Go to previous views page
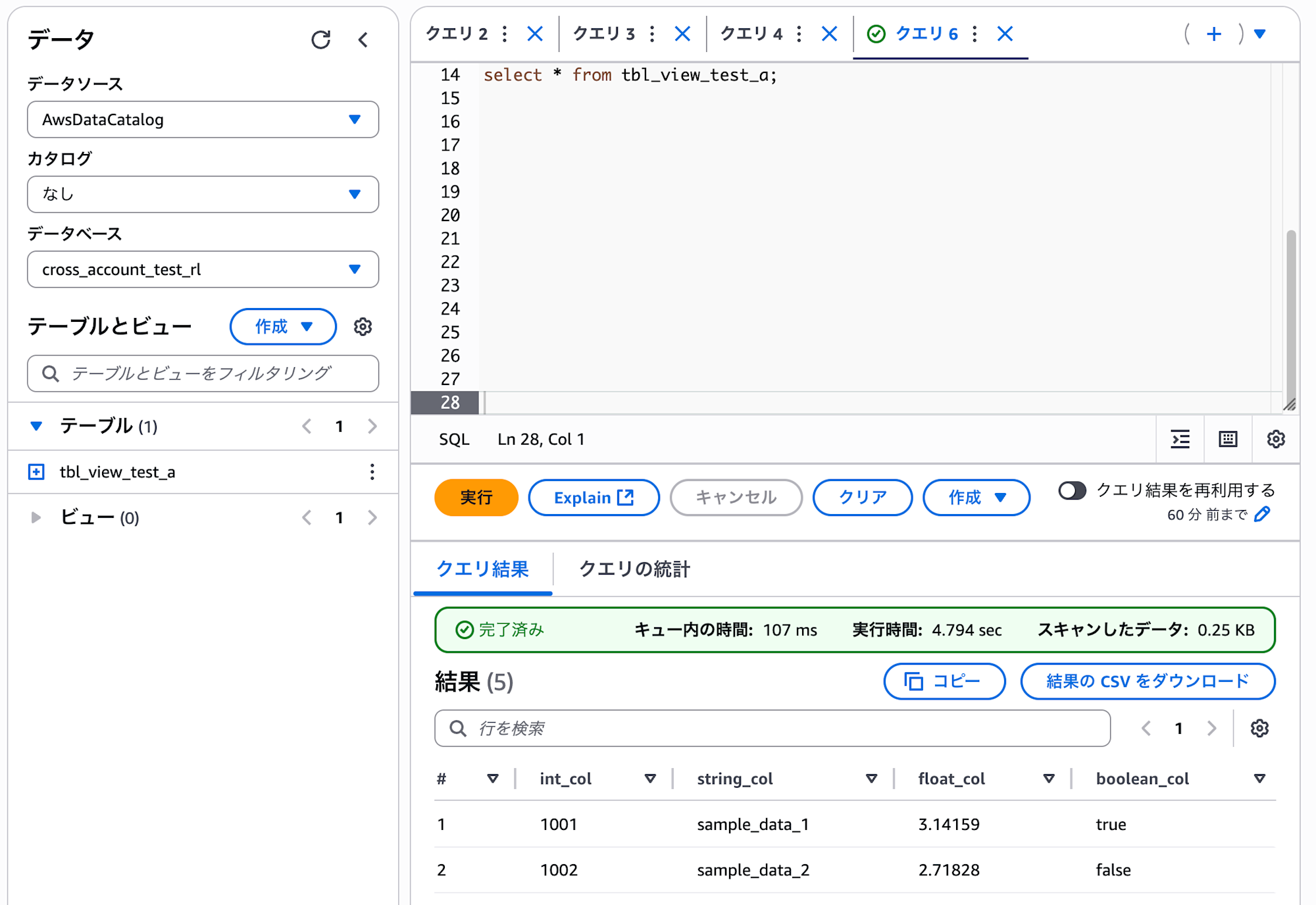Screen dimensions: 1316x905 pos(307,517)
